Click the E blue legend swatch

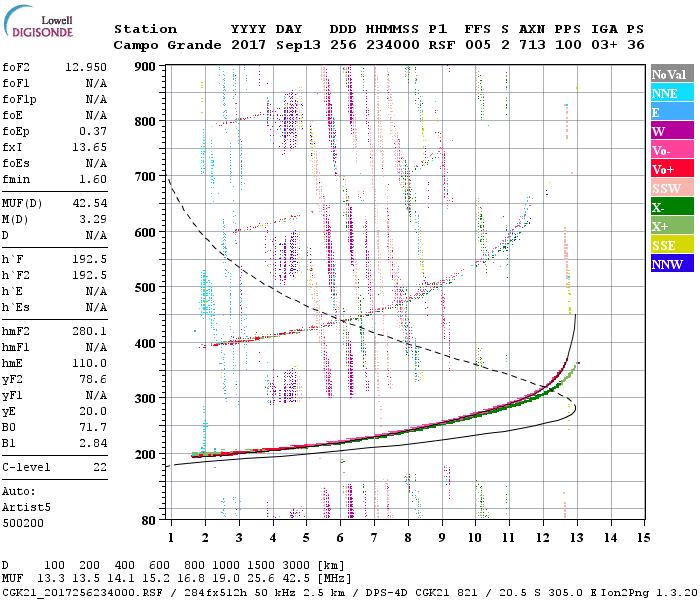pyautogui.click(x=672, y=112)
